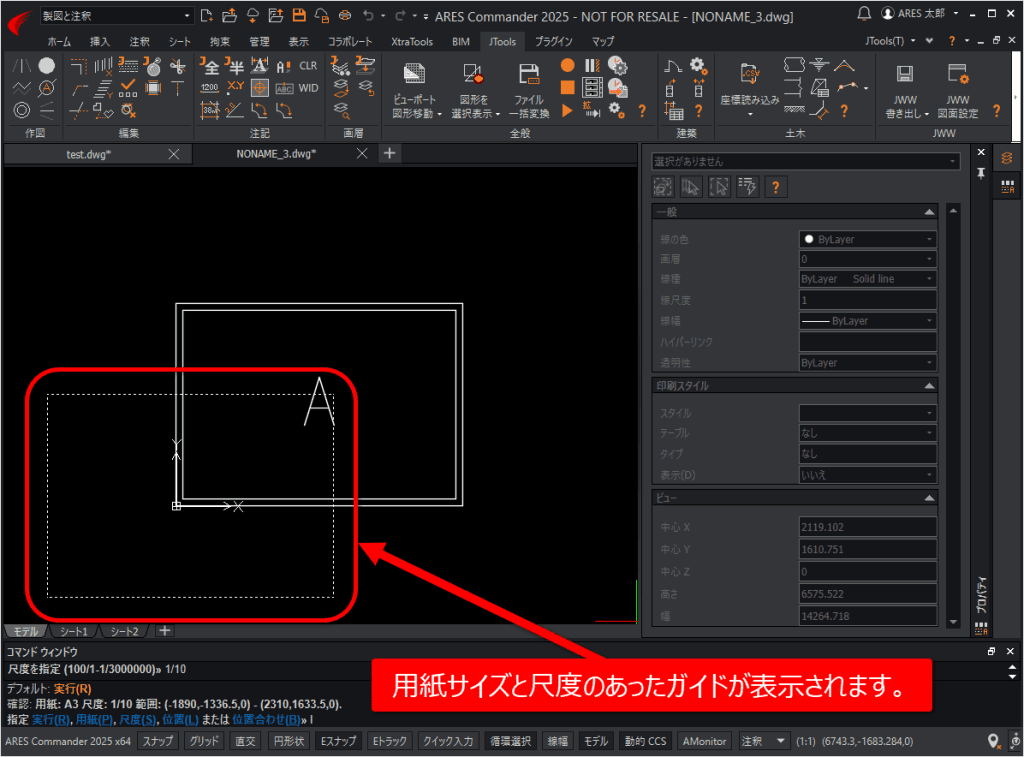The width and height of the screenshot is (1024, 757).
Task: Toggle クイック入力 in the status bar
Action: point(448,741)
